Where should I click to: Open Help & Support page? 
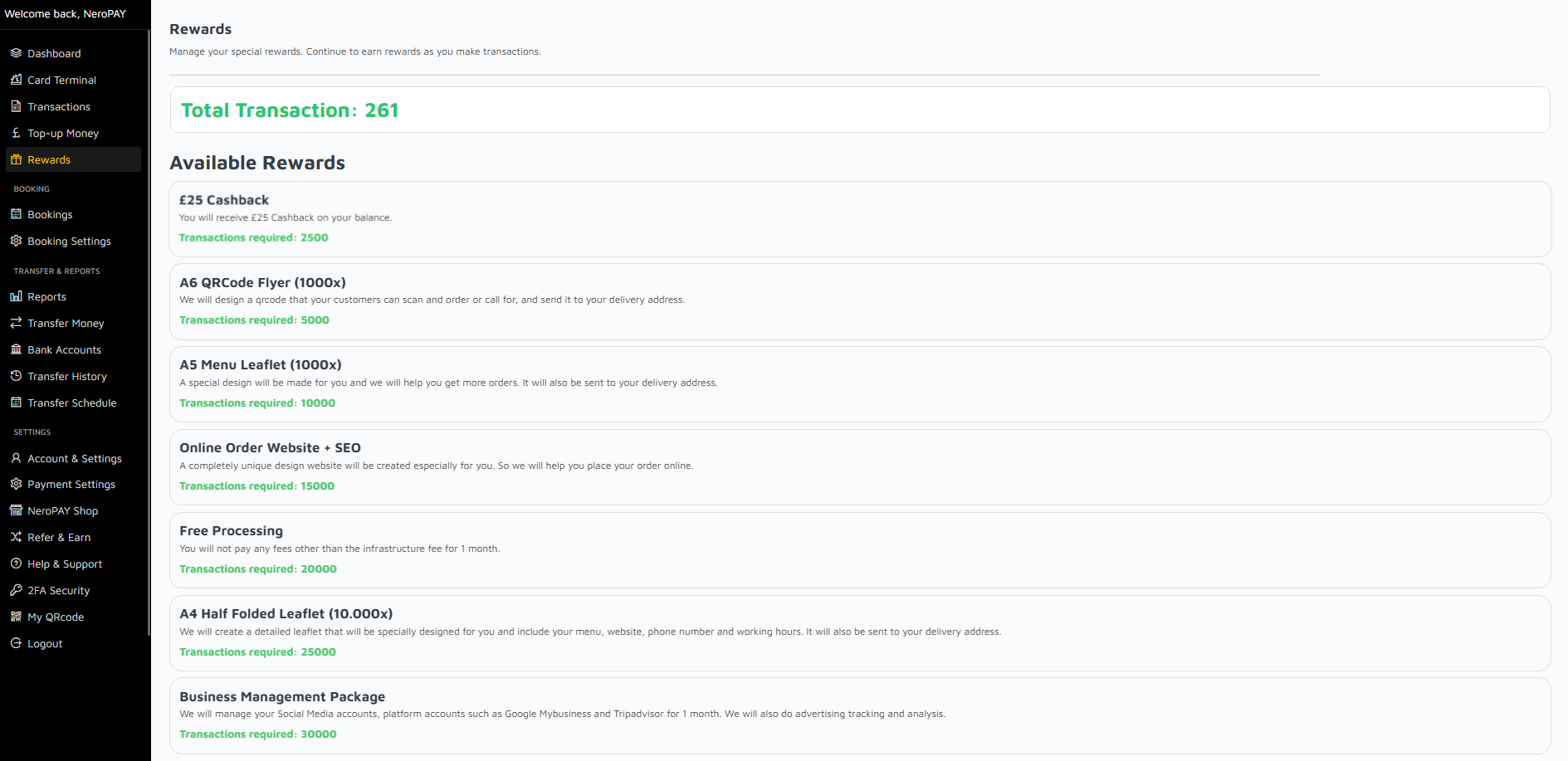65,563
